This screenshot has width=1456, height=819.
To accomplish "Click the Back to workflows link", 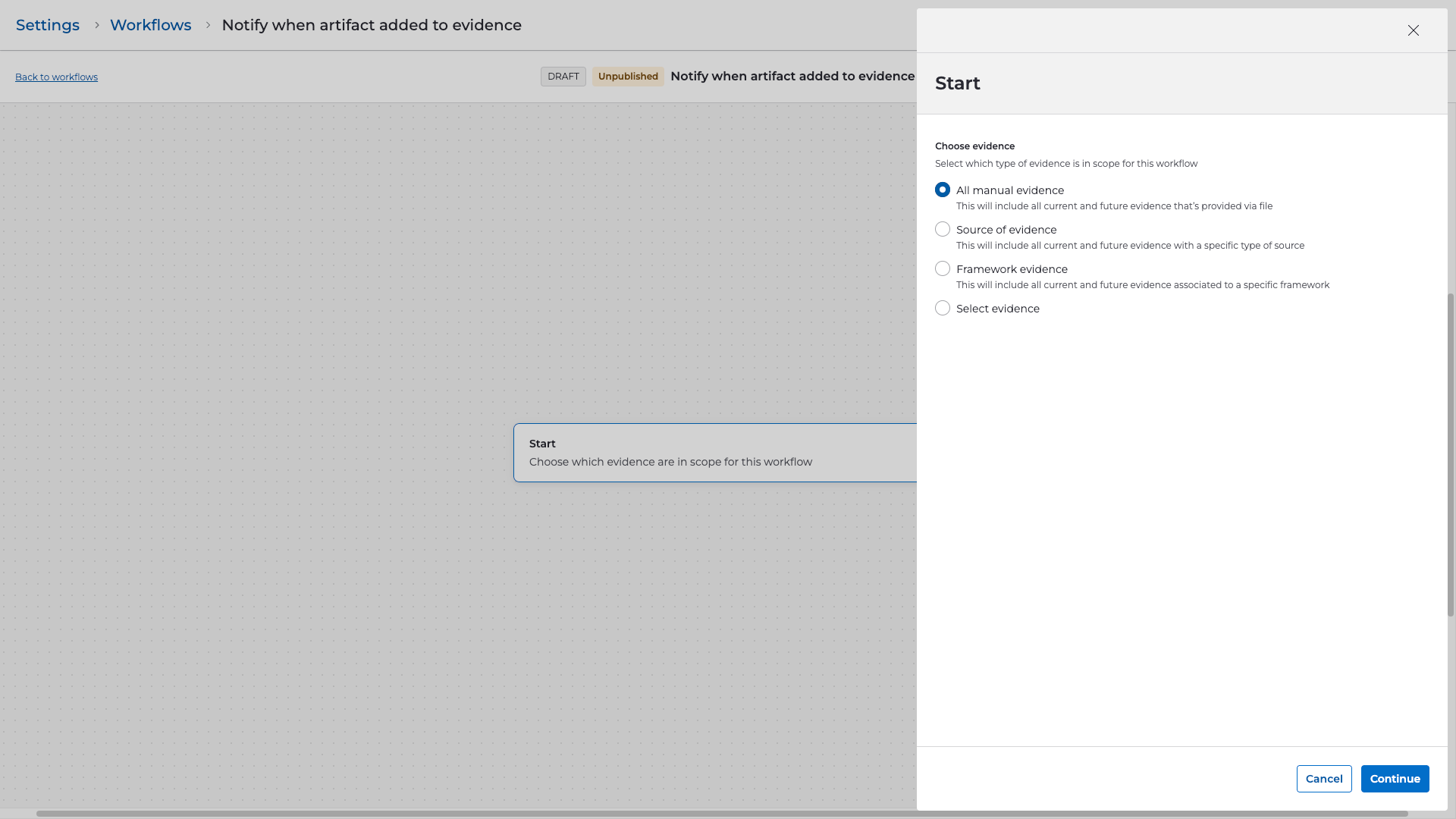I will tap(56, 77).
